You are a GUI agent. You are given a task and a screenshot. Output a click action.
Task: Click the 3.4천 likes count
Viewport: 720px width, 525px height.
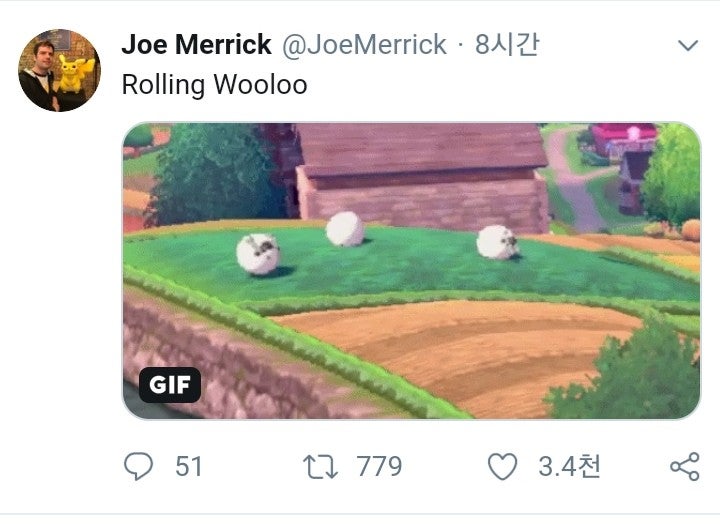click(569, 466)
